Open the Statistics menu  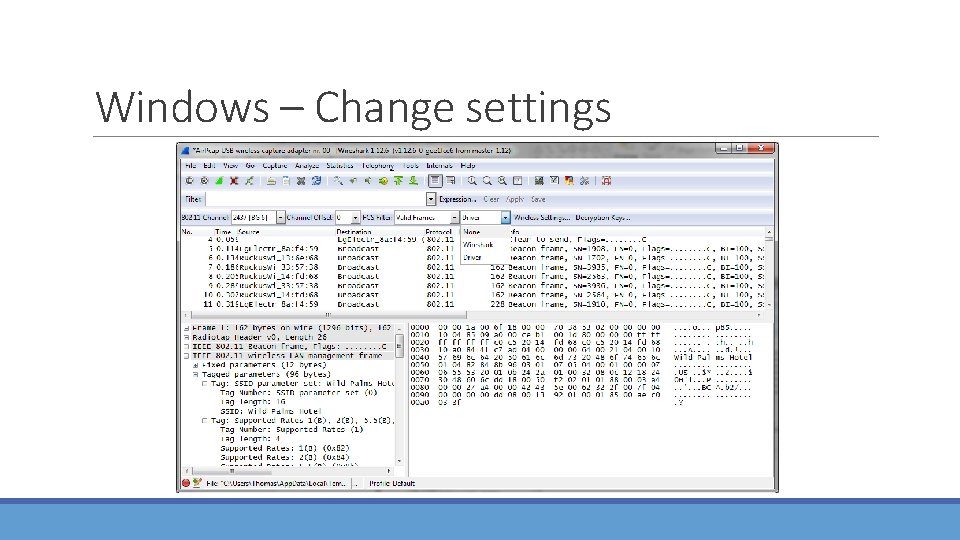(x=340, y=165)
